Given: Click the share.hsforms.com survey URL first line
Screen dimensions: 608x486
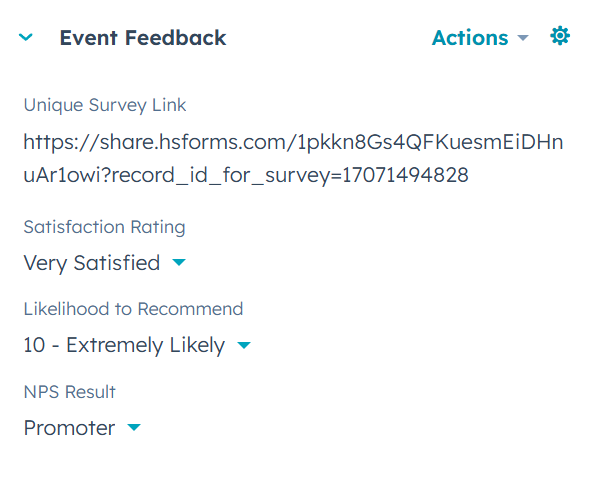Looking at the screenshot, I should 293,142.
